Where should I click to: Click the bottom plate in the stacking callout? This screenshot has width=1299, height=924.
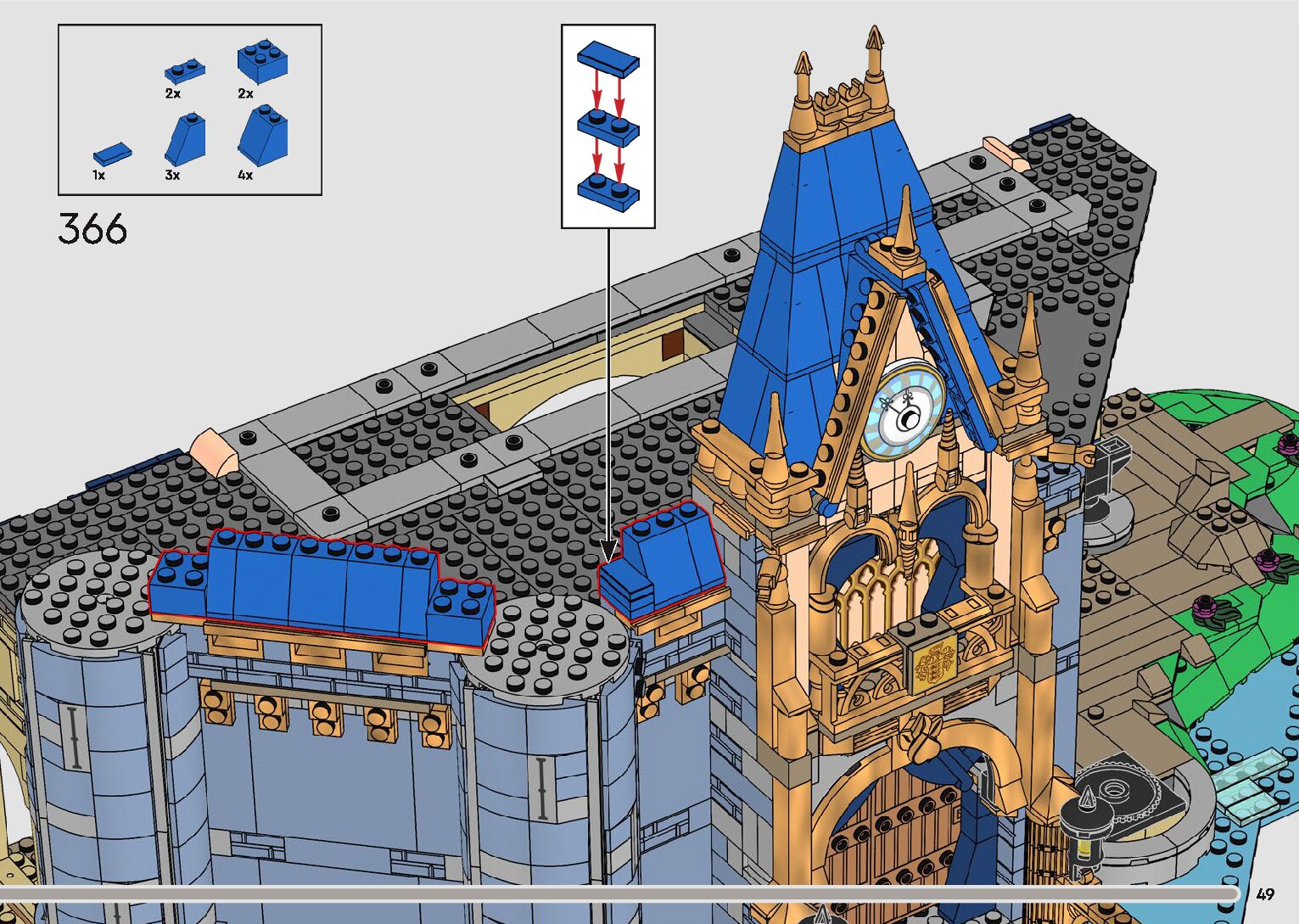point(608,191)
